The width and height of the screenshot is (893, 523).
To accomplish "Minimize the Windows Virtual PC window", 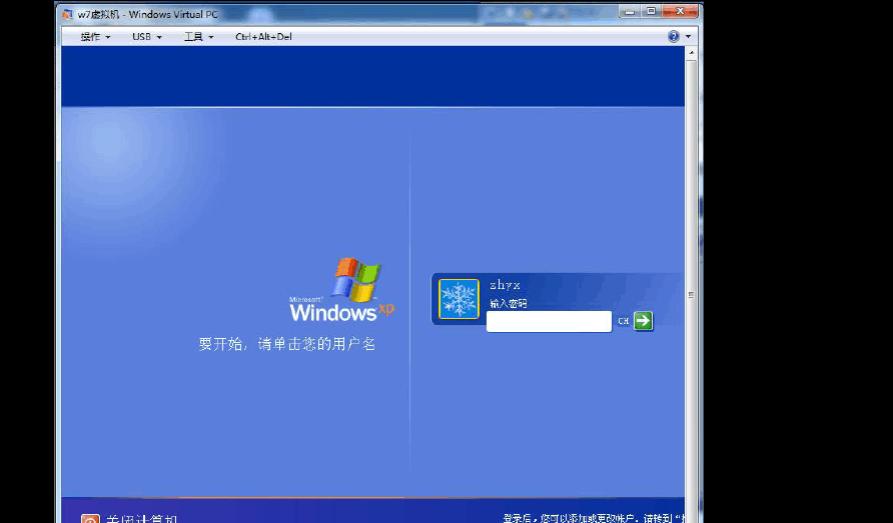I will pos(629,11).
